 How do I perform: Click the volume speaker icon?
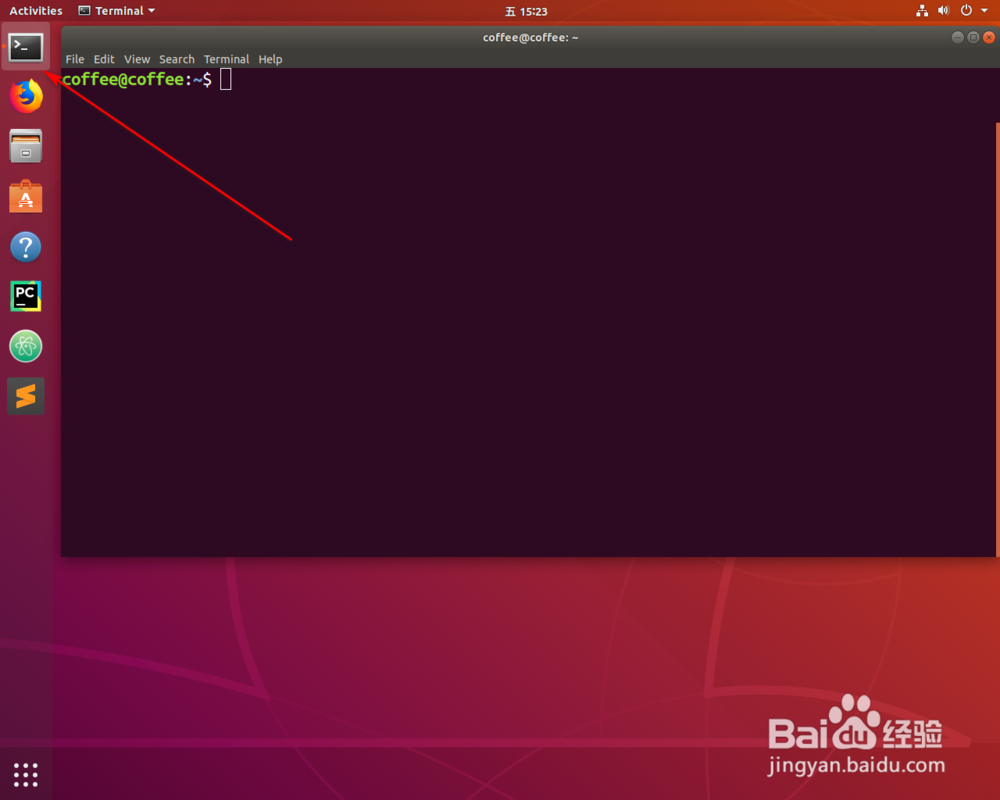(943, 11)
